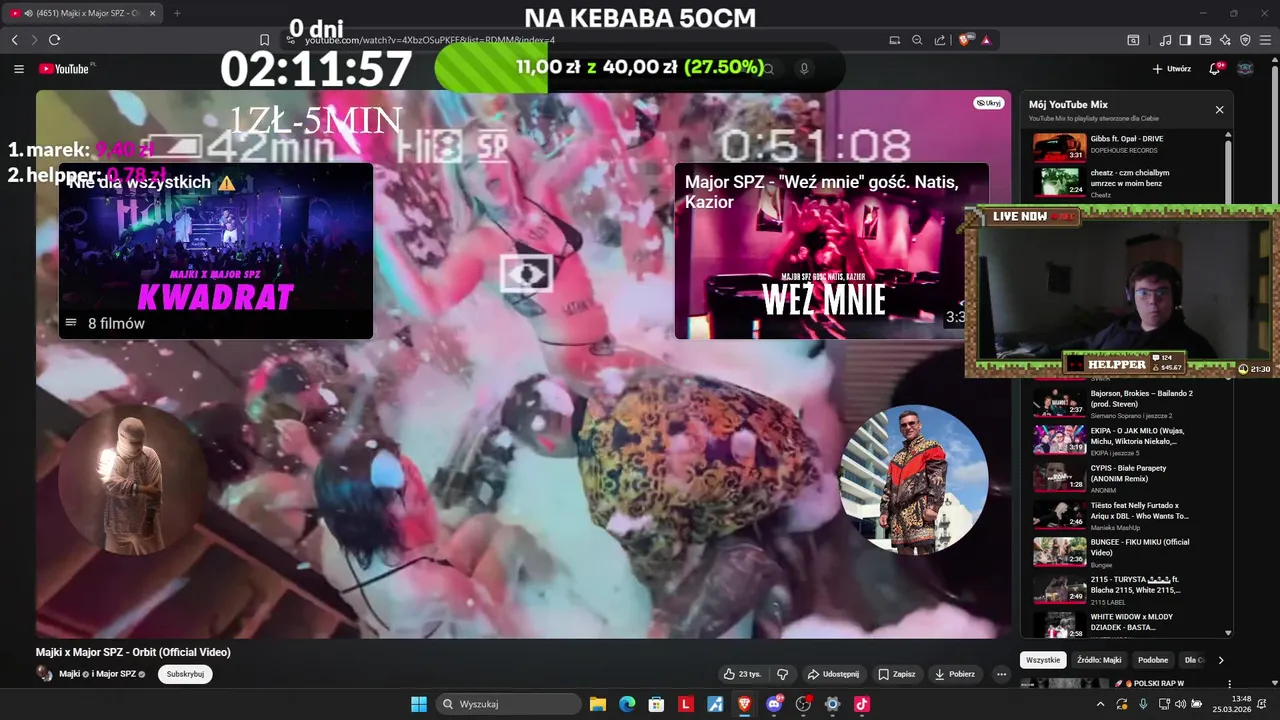This screenshot has height=720, width=1280.
Task: Open more actions three-dot menu under video
Action: point(1001,674)
